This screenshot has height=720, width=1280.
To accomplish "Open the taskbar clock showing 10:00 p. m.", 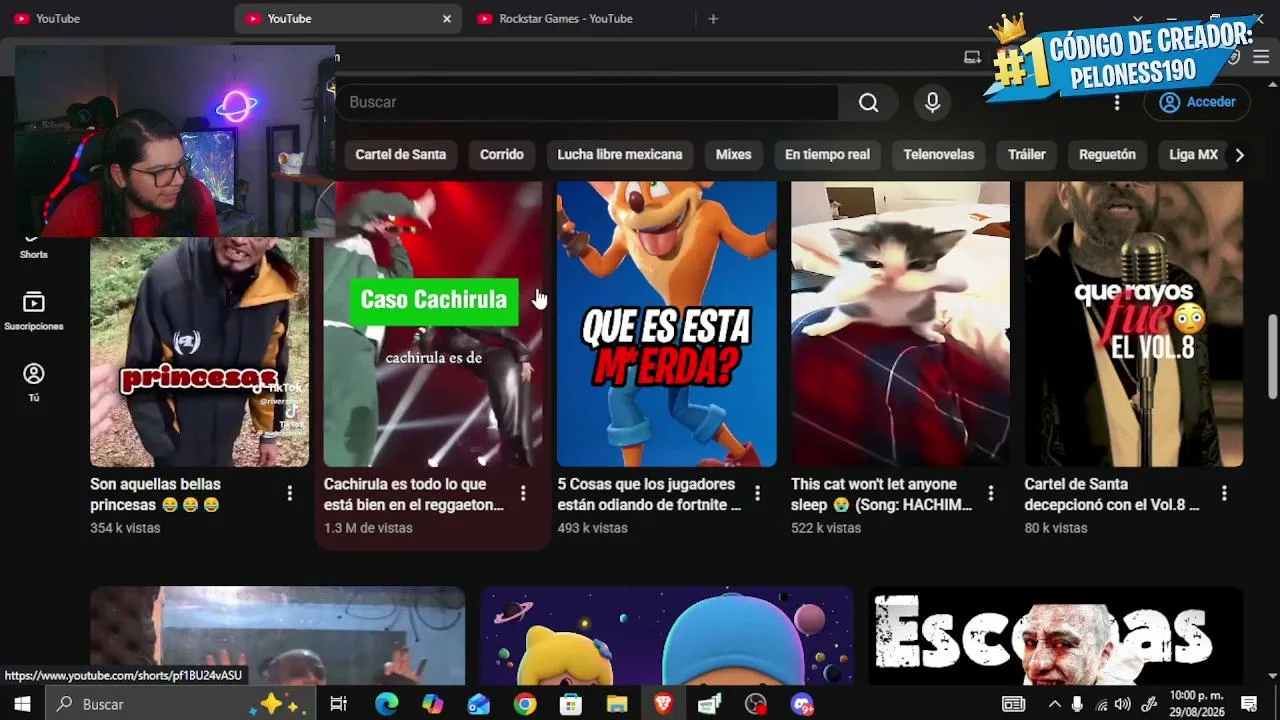I will tap(1196, 704).
